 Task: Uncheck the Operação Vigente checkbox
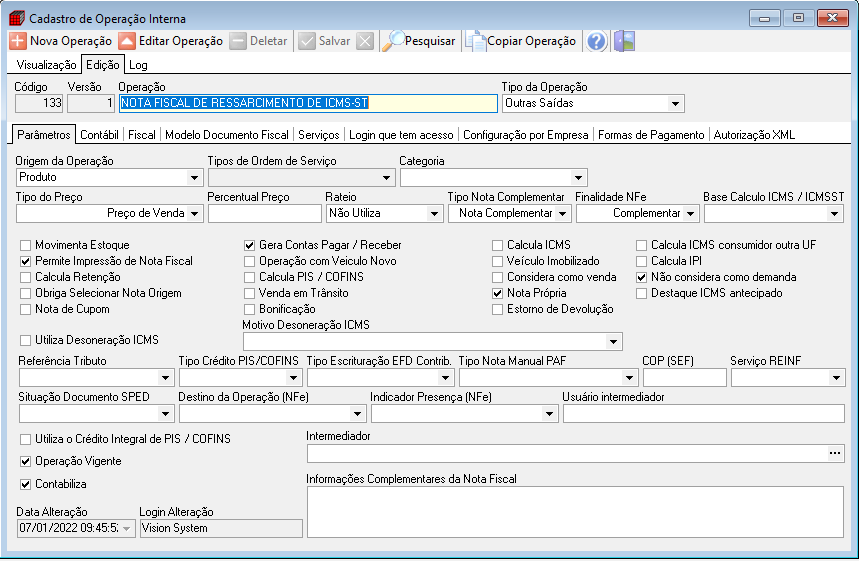[x=25, y=461]
